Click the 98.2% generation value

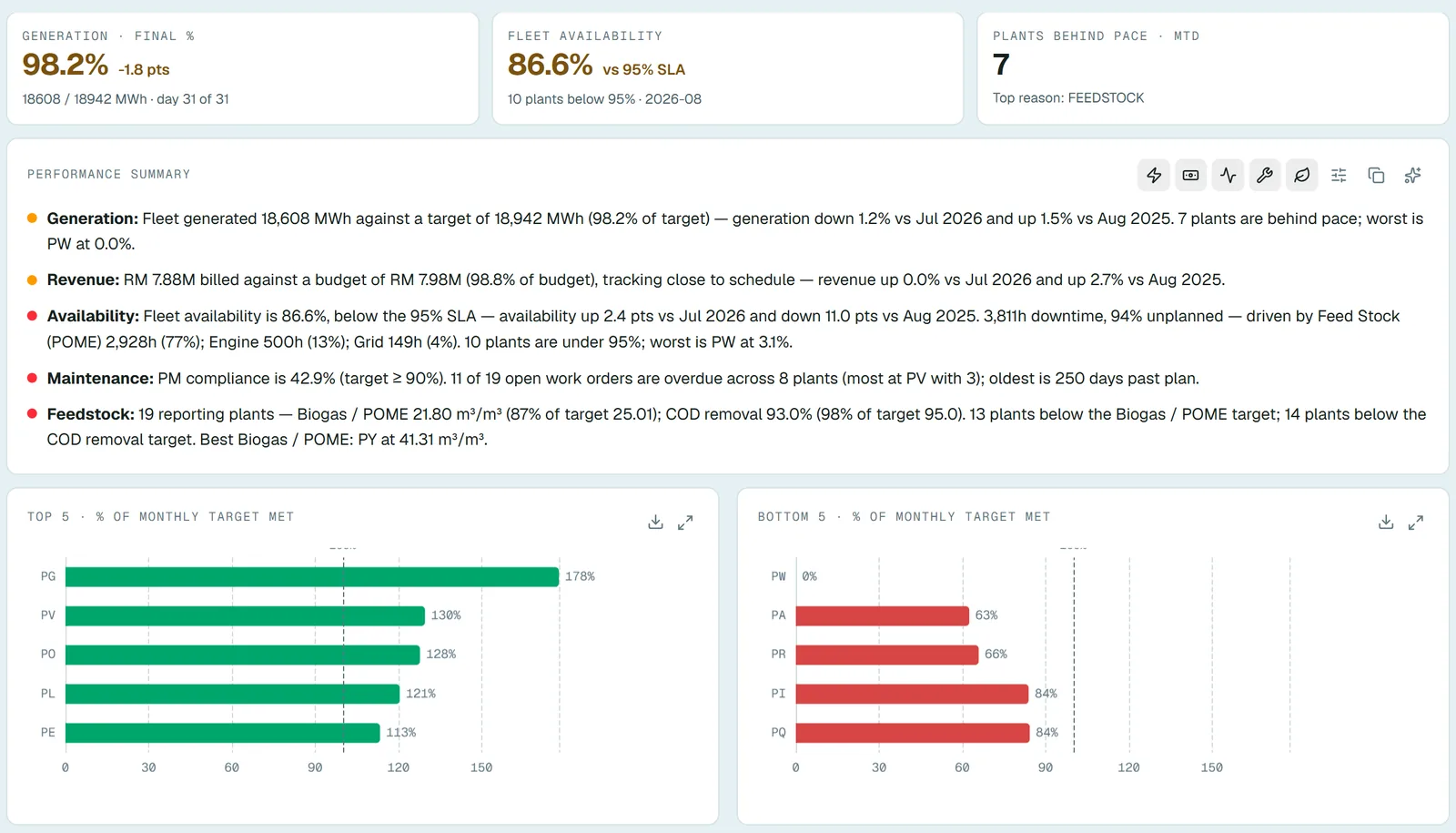[x=66, y=65]
